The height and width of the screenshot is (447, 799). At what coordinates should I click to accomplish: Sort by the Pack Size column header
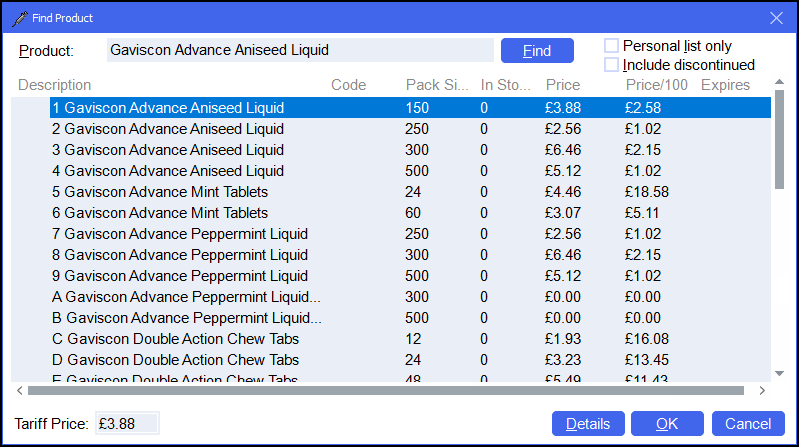tap(436, 85)
